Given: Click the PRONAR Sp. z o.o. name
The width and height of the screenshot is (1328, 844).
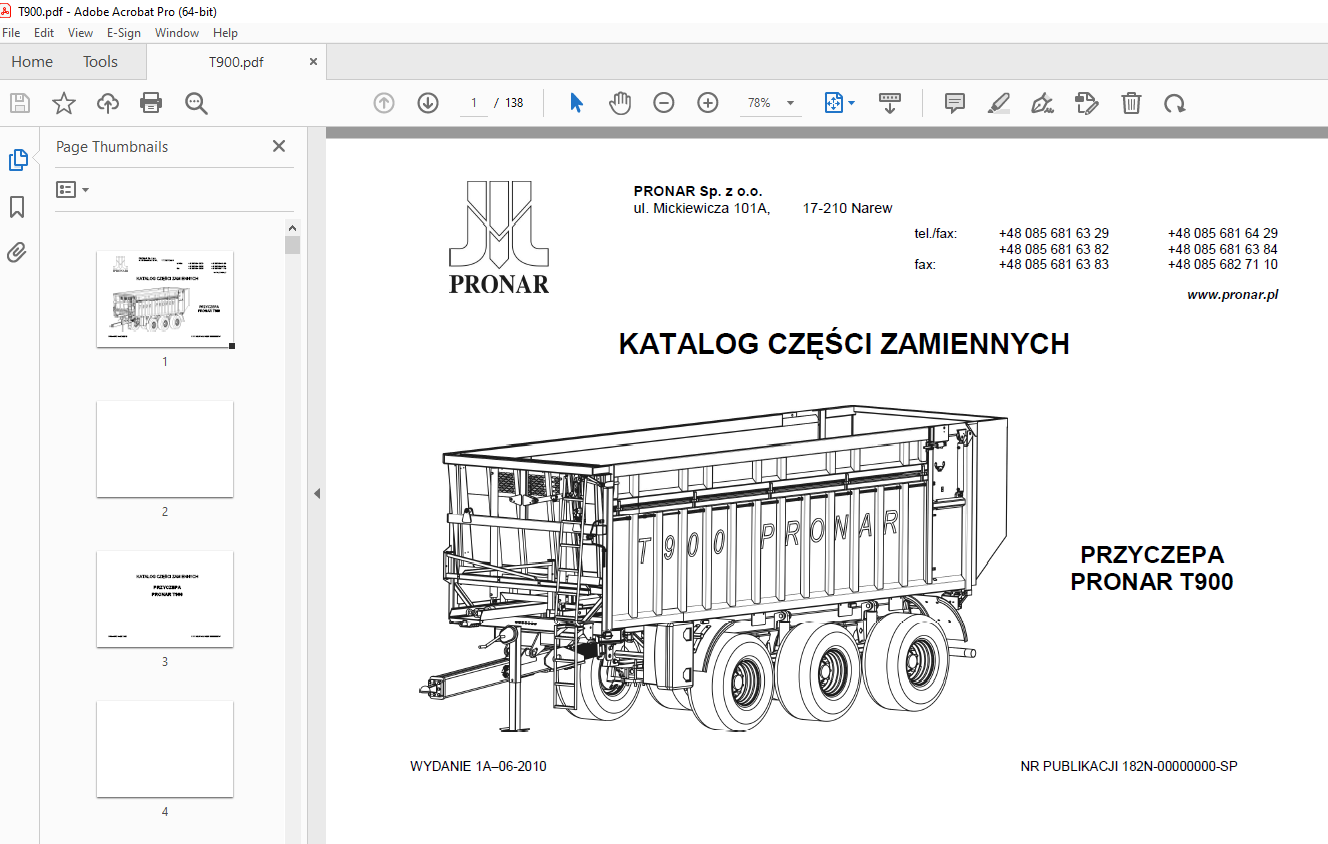Looking at the screenshot, I should point(698,191).
